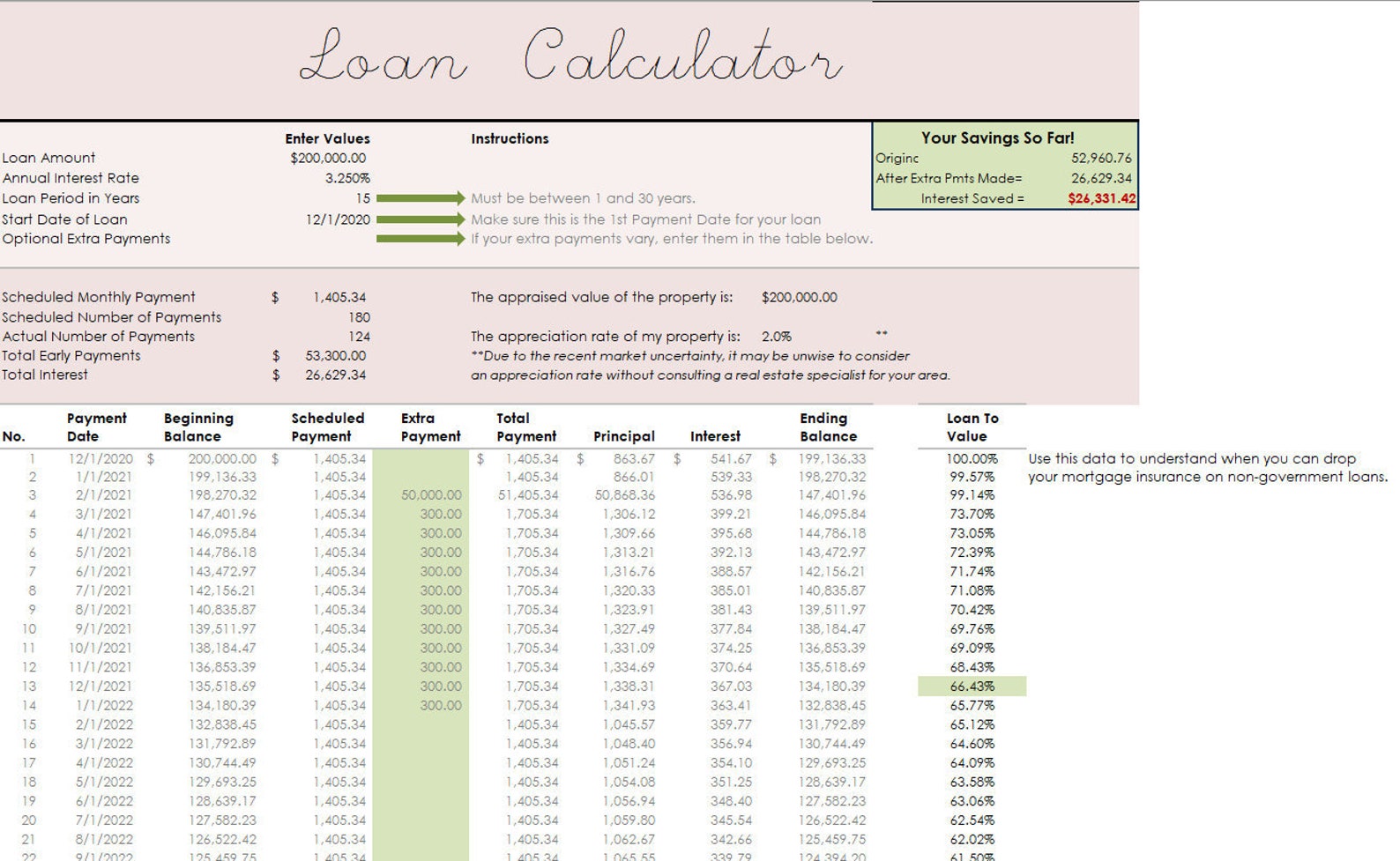This screenshot has height=861, width=1400.
Task: Select the Total Payment cell 51,405.34
Action: click(x=528, y=495)
